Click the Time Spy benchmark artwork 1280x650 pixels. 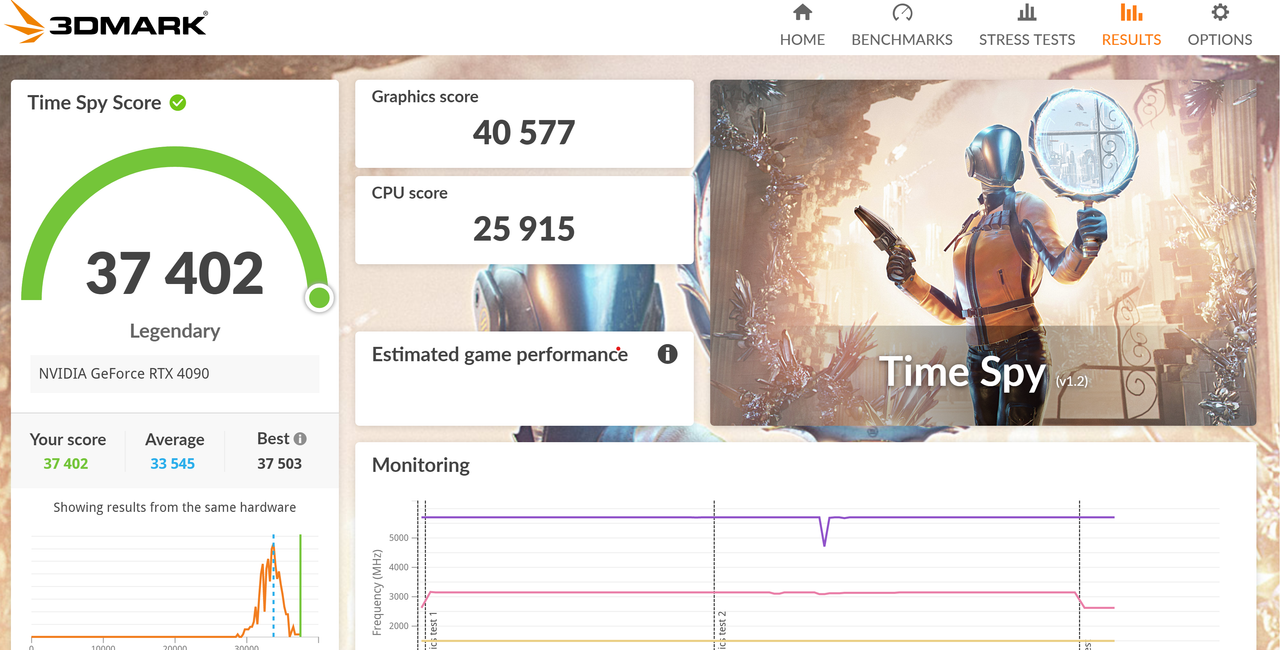tap(983, 253)
